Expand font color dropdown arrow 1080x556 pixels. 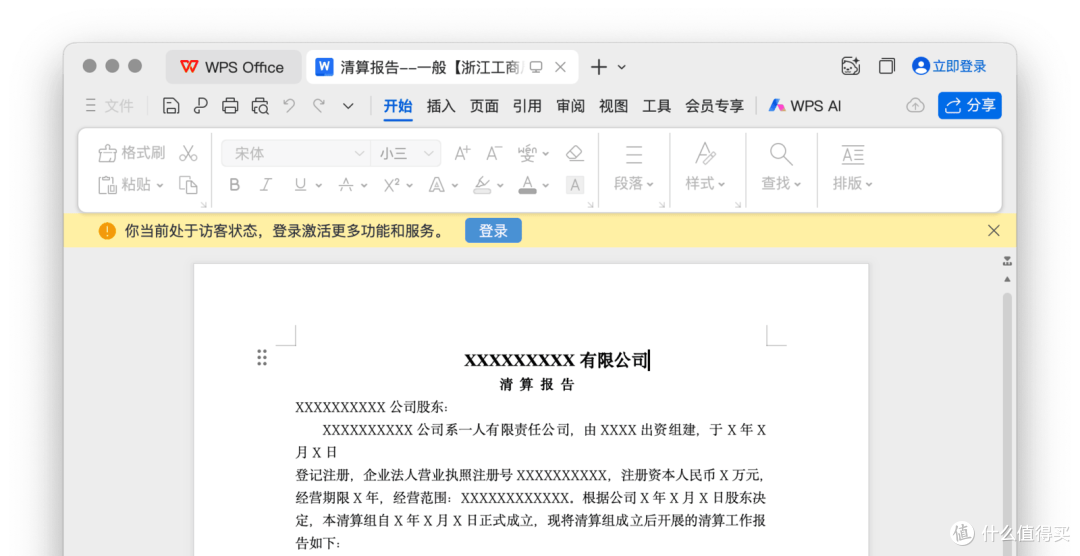546,185
